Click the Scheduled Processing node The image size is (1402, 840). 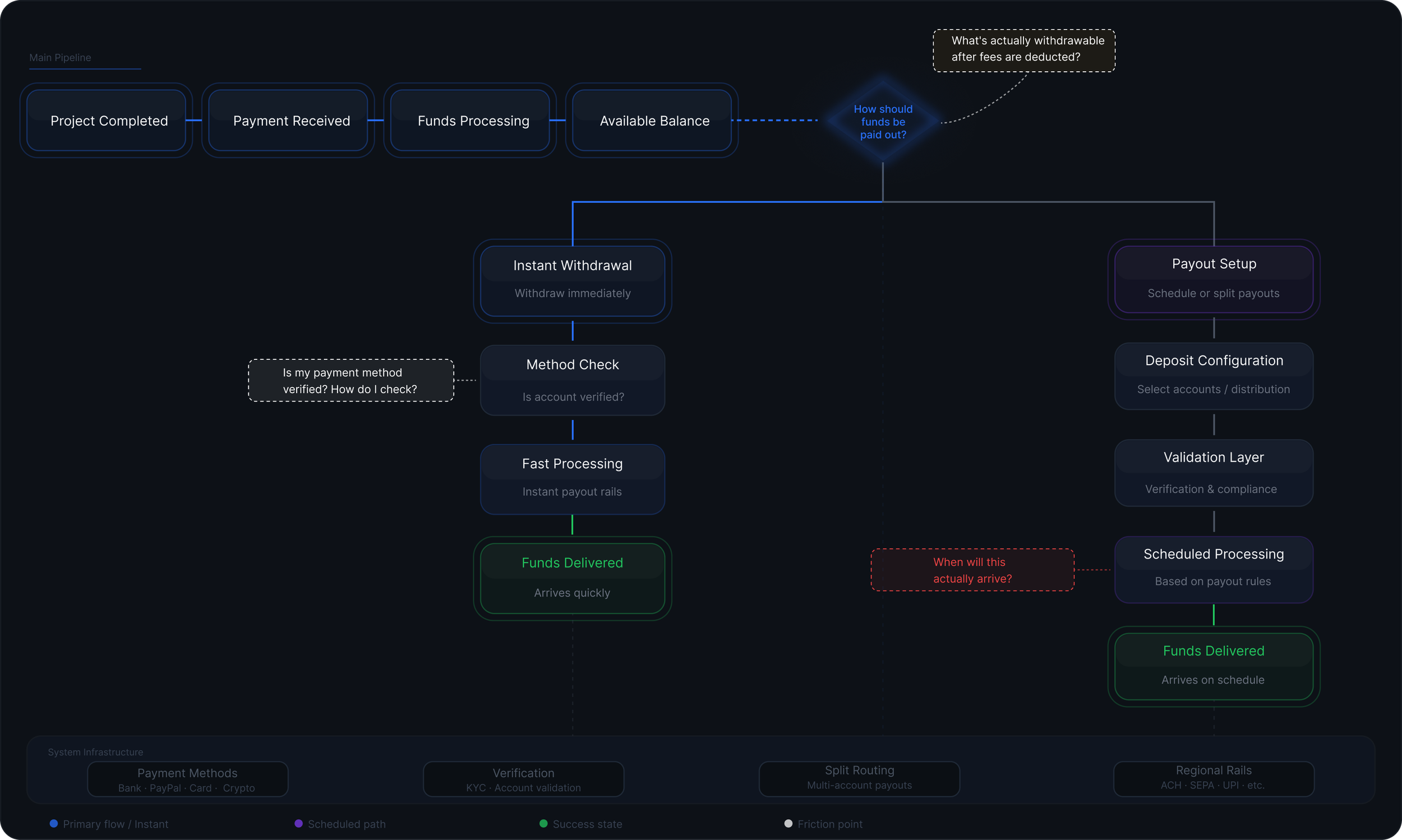[x=1214, y=569]
